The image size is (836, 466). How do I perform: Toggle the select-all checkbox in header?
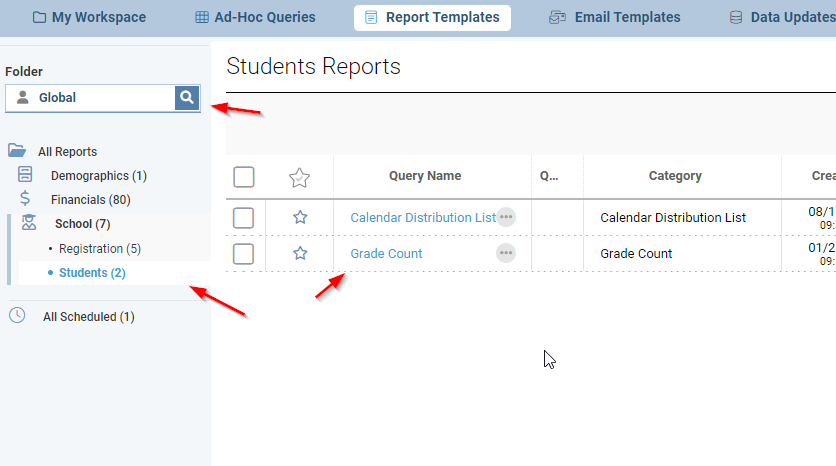(244, 177)
